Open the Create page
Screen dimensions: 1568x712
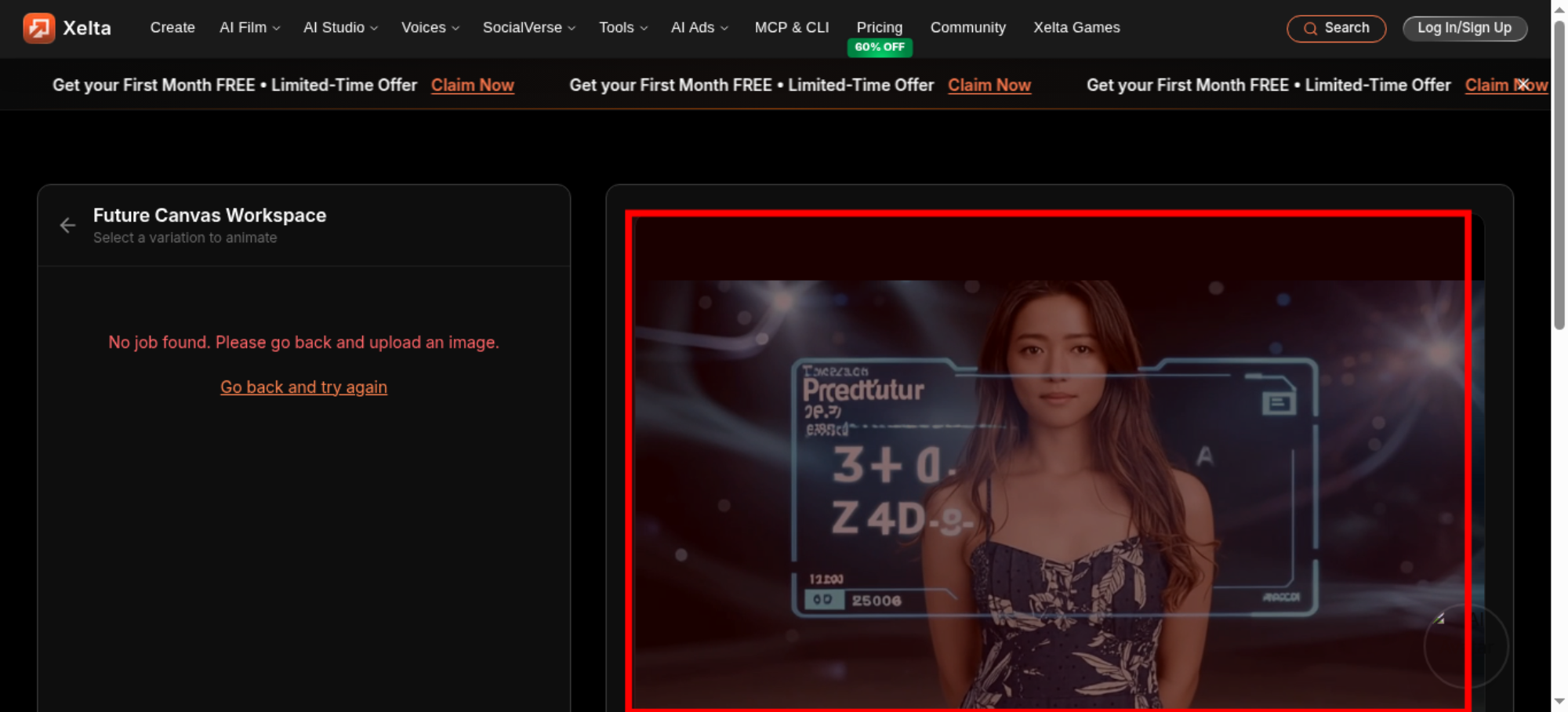[172, 27]
